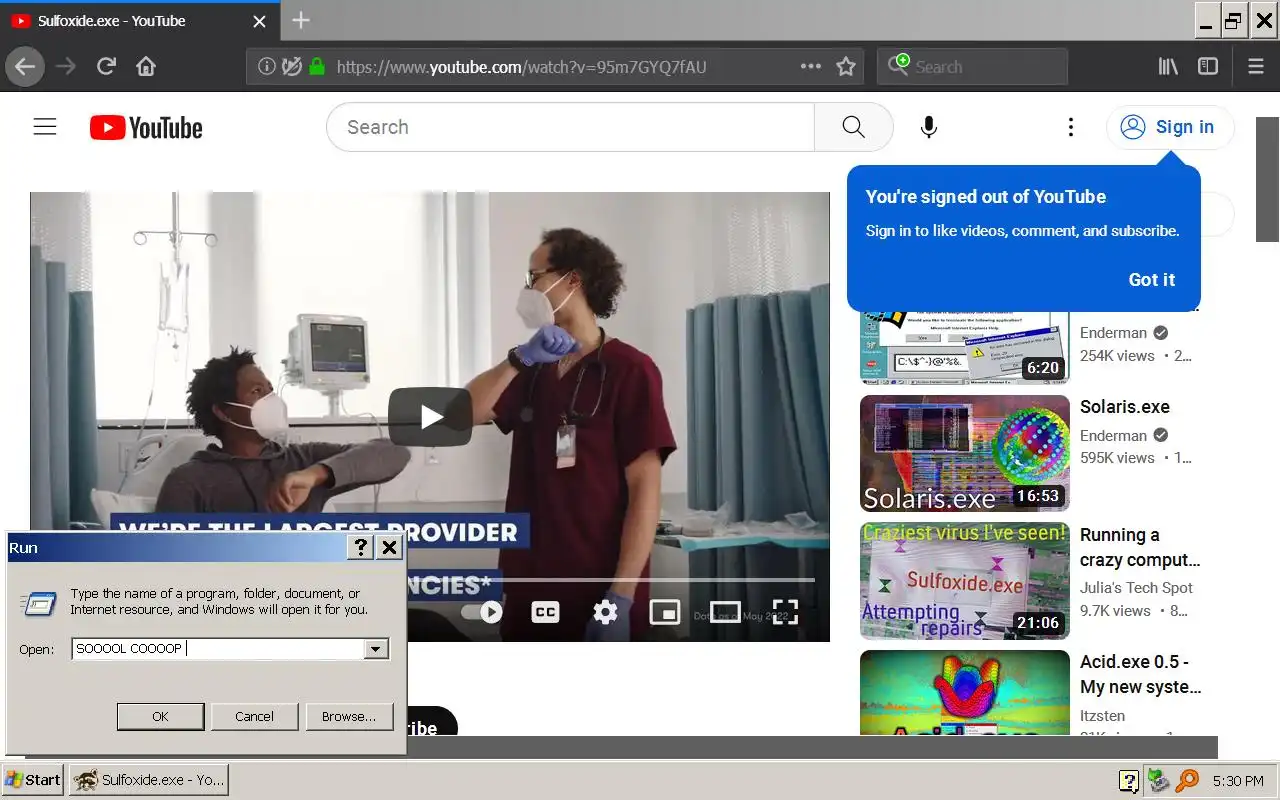The image size is (1280, 800).
Task: Click the Run program icon in dialog
Action: [x=39, y=603]
